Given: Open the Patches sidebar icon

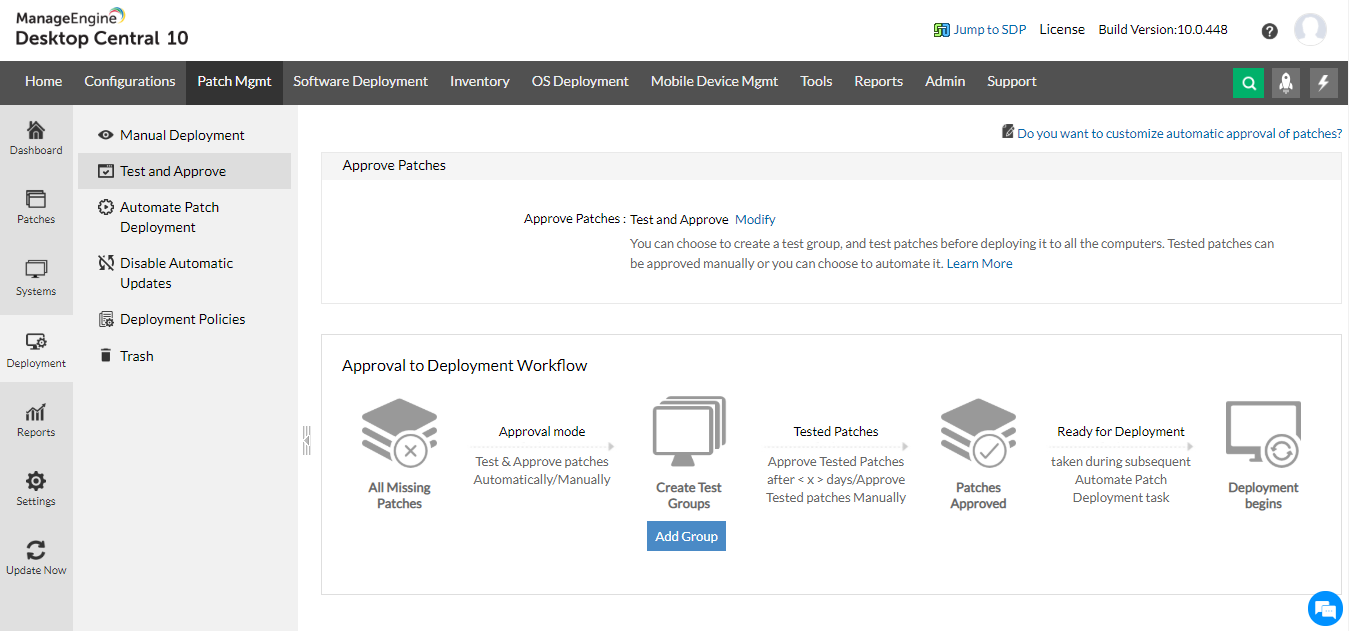Looking at the screenshot, I should [36, 207].
